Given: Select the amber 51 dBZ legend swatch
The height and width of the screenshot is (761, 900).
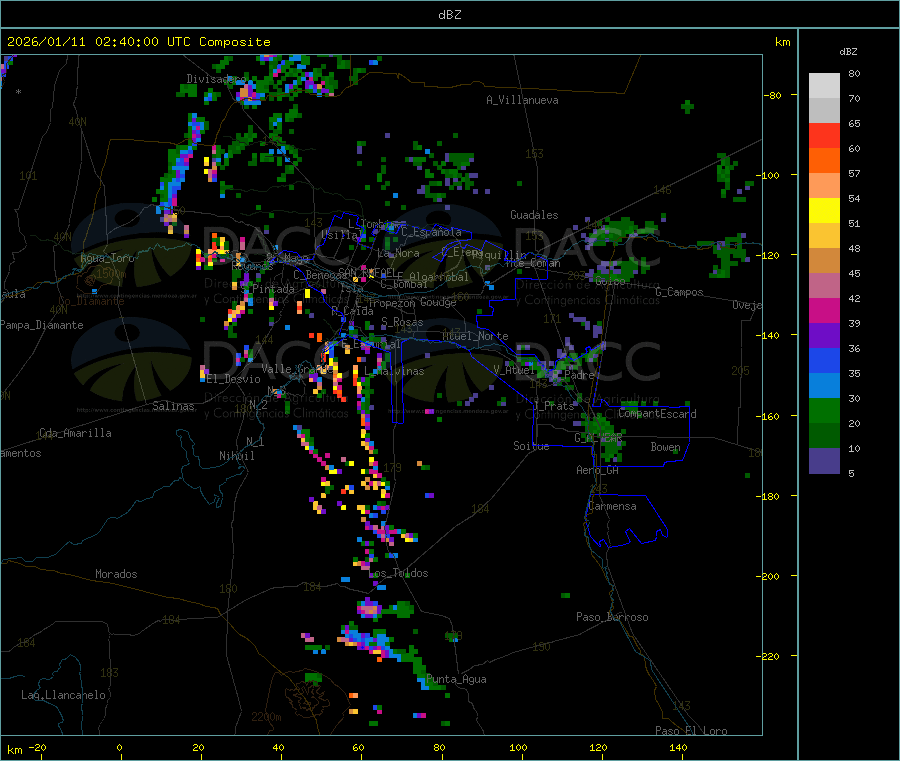Looking at the screenshot, I should click(x=824, y=236).
